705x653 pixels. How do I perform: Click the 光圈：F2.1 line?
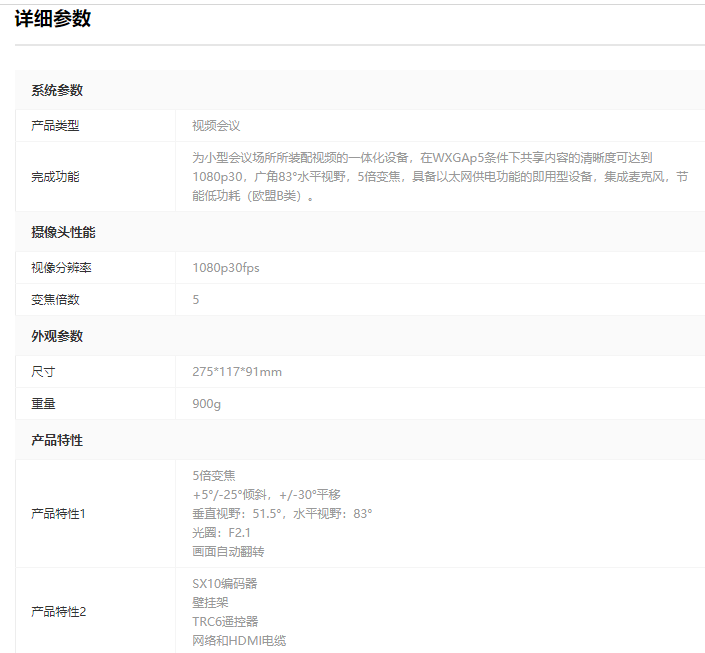(x=222, y=532)
